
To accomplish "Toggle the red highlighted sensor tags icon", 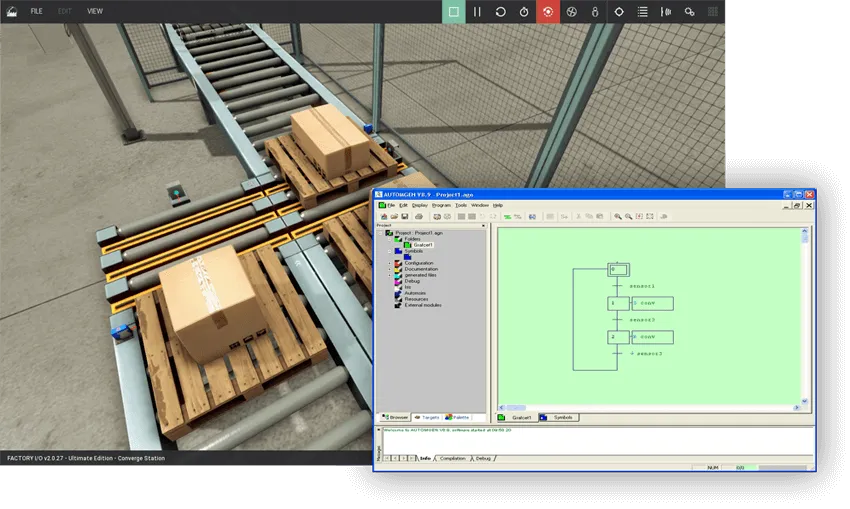I will [548, 11].
